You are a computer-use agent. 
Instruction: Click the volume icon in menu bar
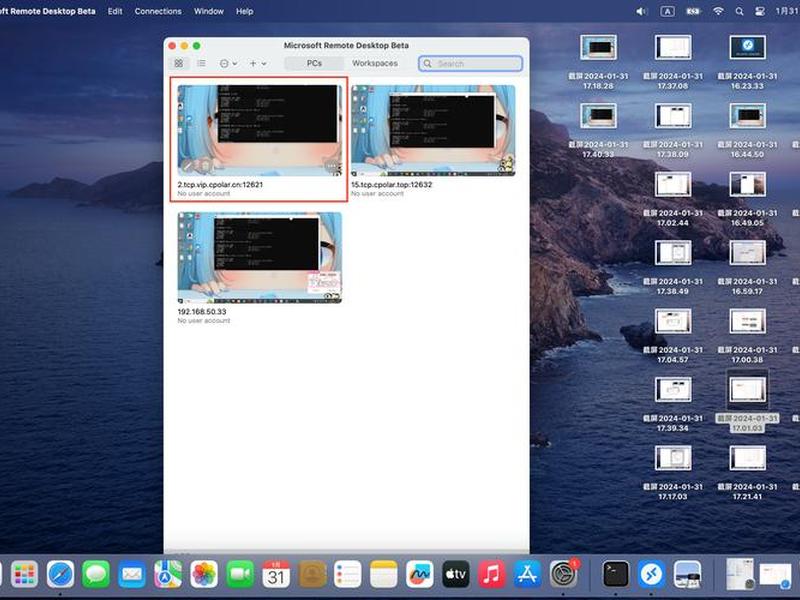click(641, 11)
